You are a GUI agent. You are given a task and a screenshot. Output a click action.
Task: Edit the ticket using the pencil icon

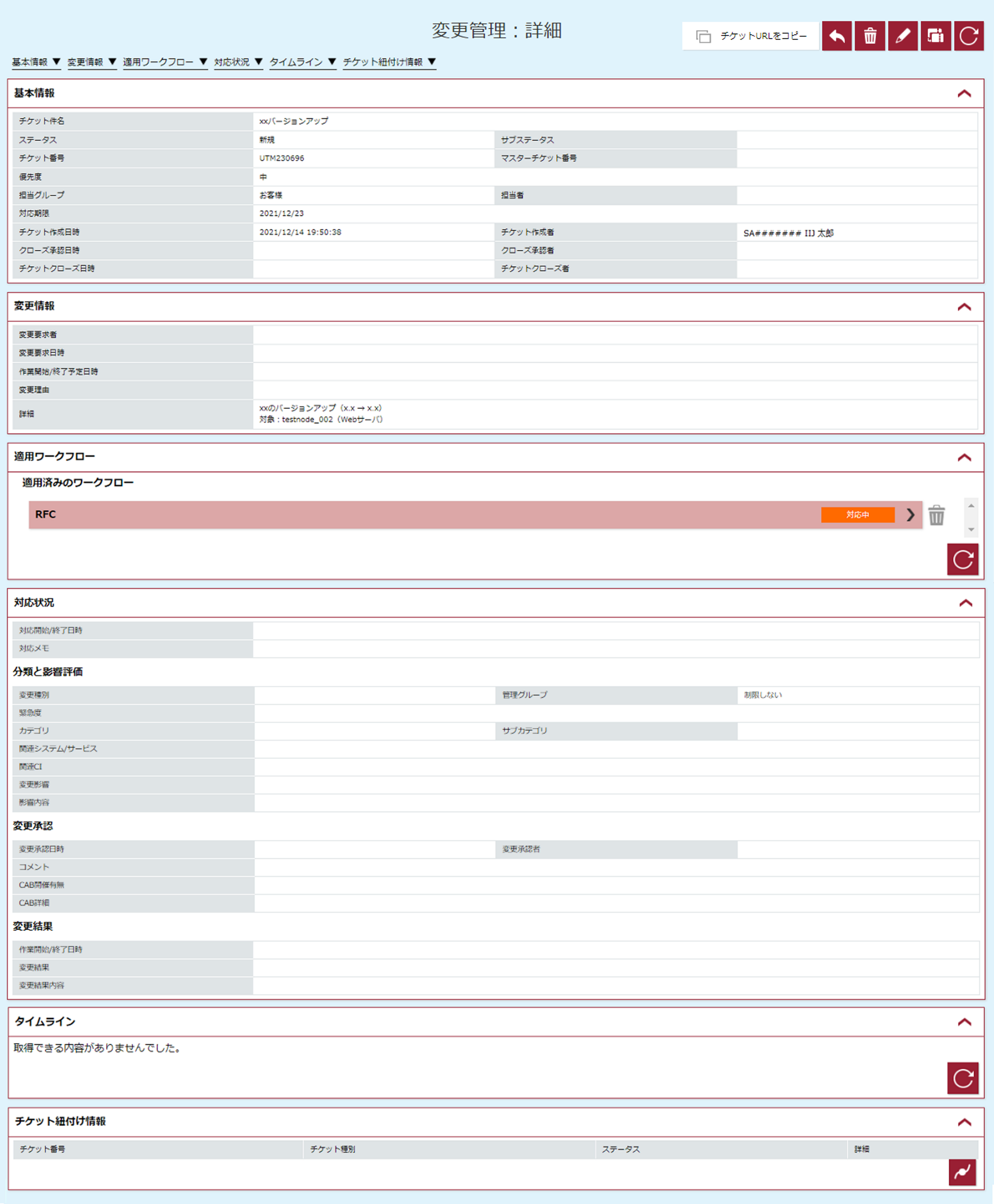(903, 36)
